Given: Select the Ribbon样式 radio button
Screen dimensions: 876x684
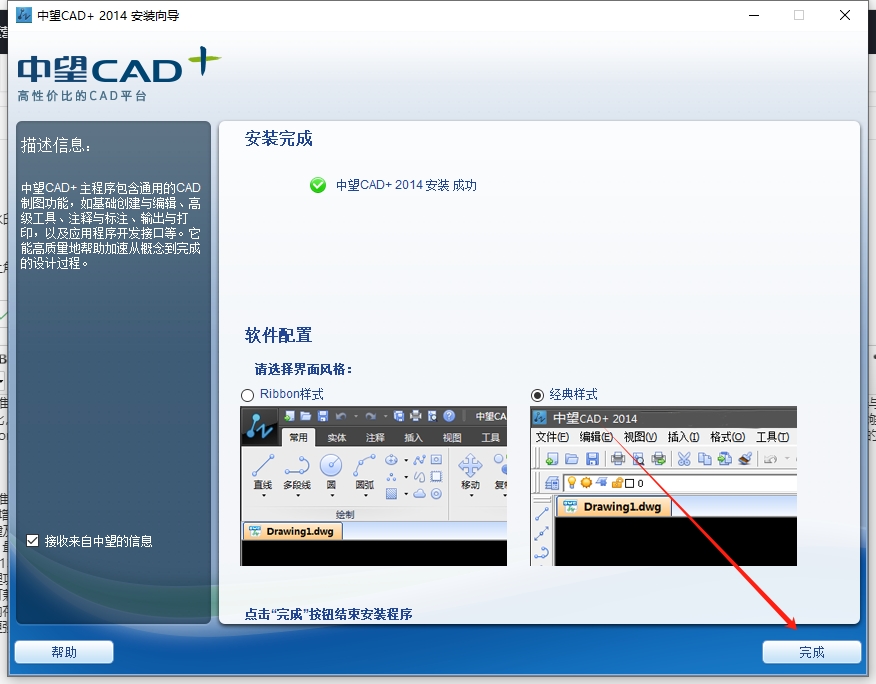Looking at the screenshot, I should point(248,395).
